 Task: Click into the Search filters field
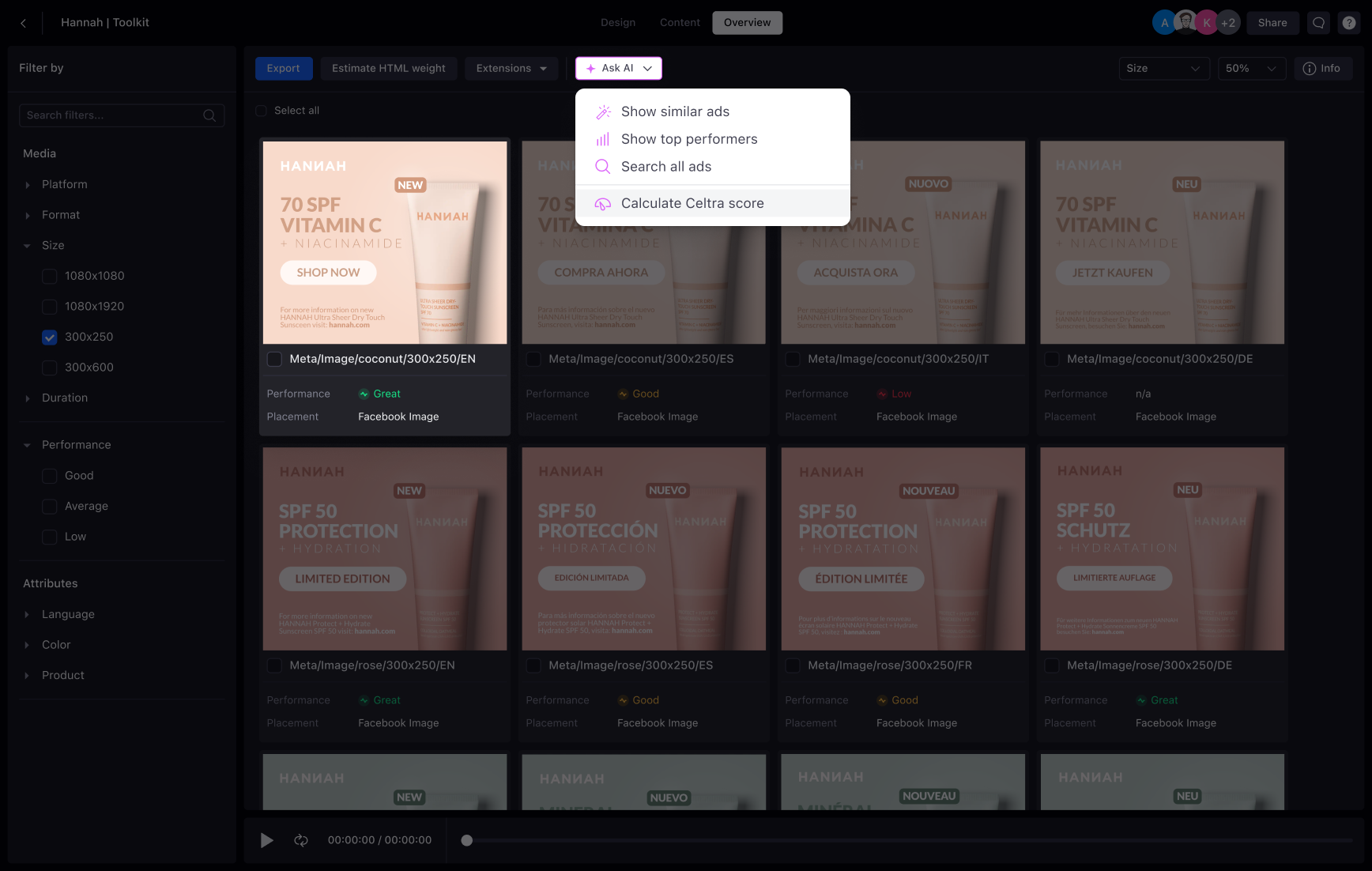(x=122, y=115)
